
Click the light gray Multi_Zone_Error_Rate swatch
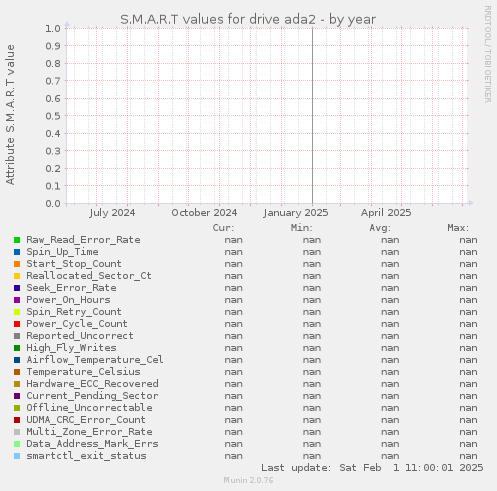(x=17, y=432)
